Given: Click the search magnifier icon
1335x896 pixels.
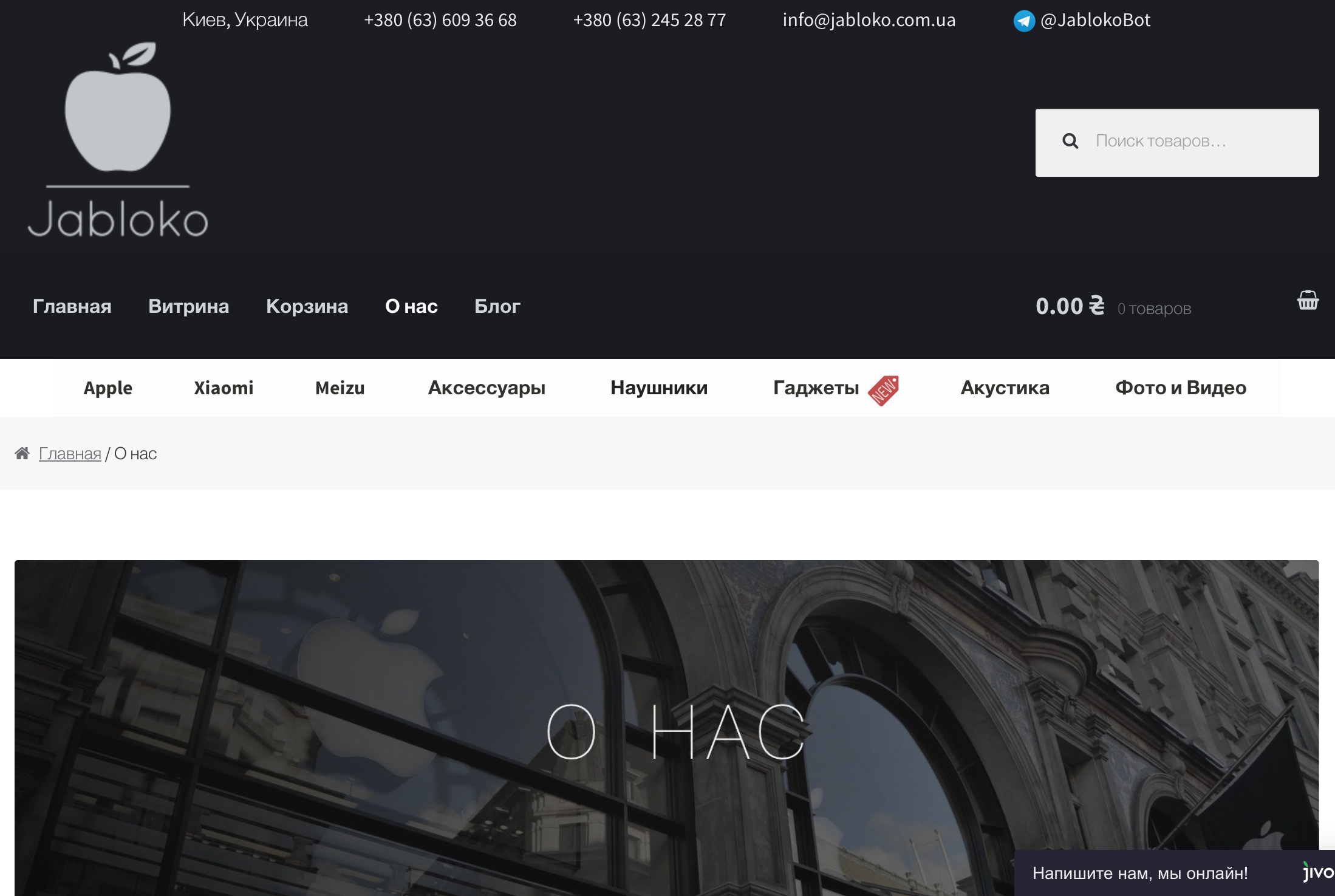Looking at the screenshot, I should 1070,142.
